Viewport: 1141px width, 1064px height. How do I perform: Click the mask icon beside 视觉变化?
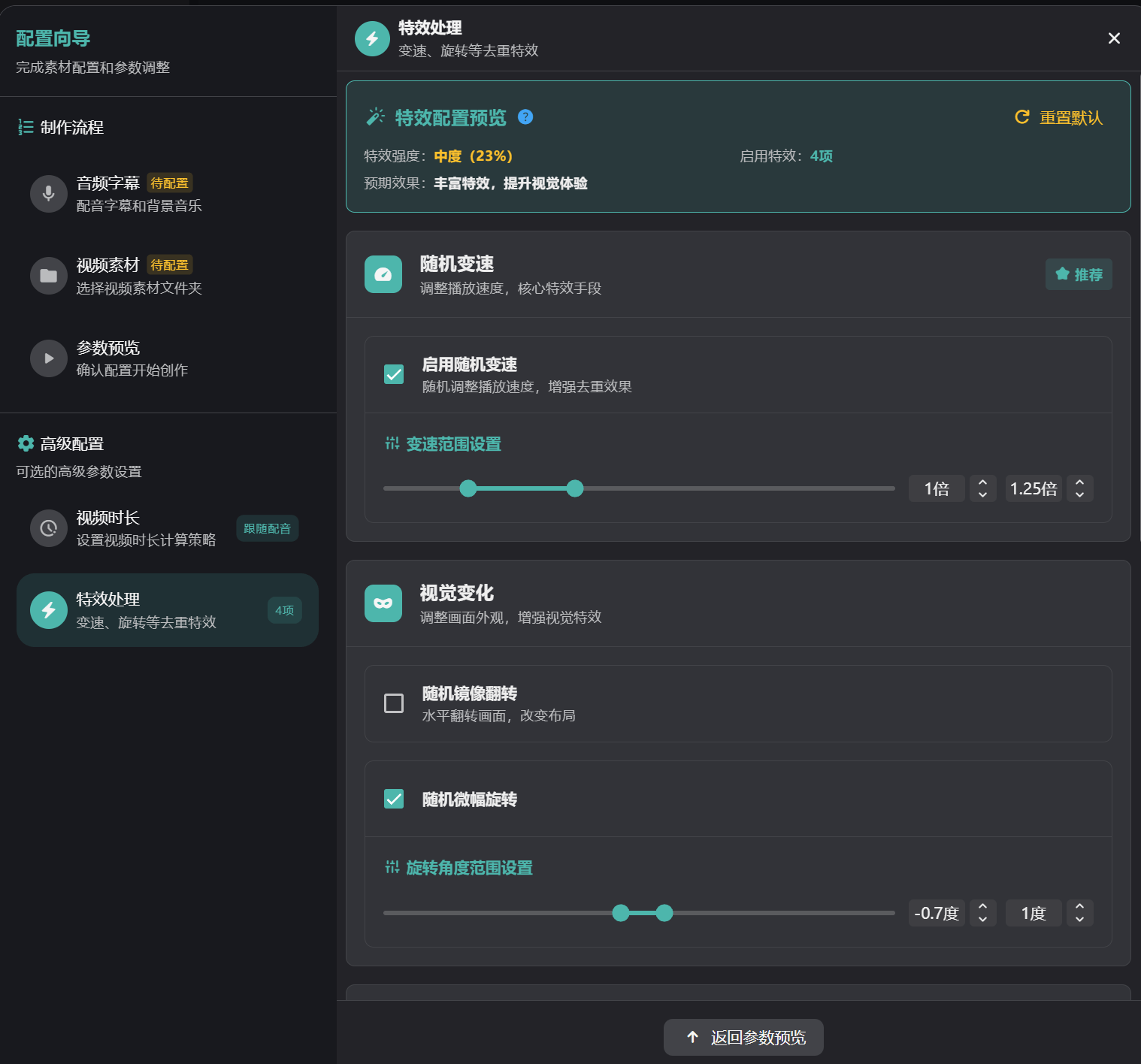(x=383, y=603)
